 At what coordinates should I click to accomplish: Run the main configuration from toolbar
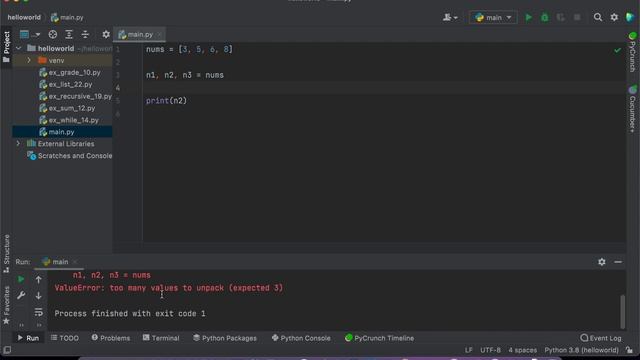(x=529, y=18)
